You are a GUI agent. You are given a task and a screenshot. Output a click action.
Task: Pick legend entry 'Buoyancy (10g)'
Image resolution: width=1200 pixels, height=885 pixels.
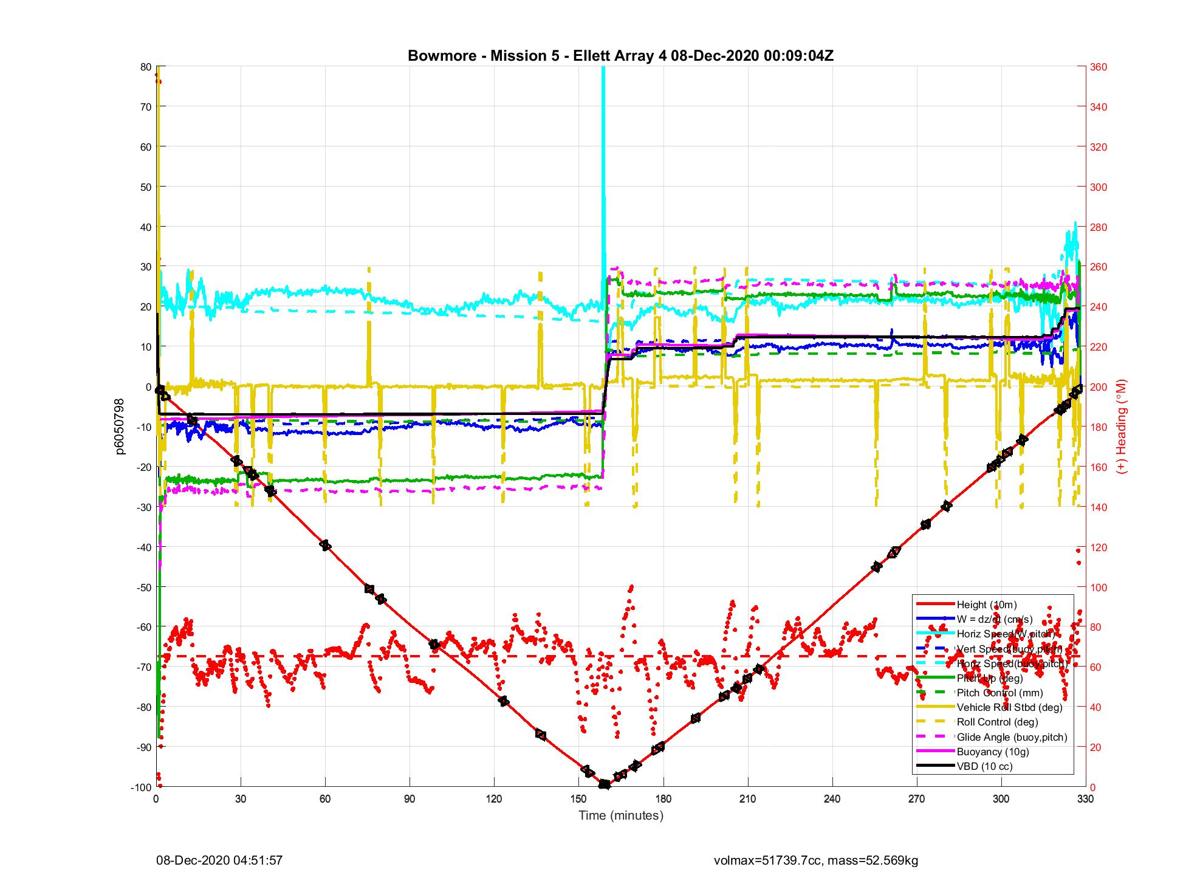991,751
